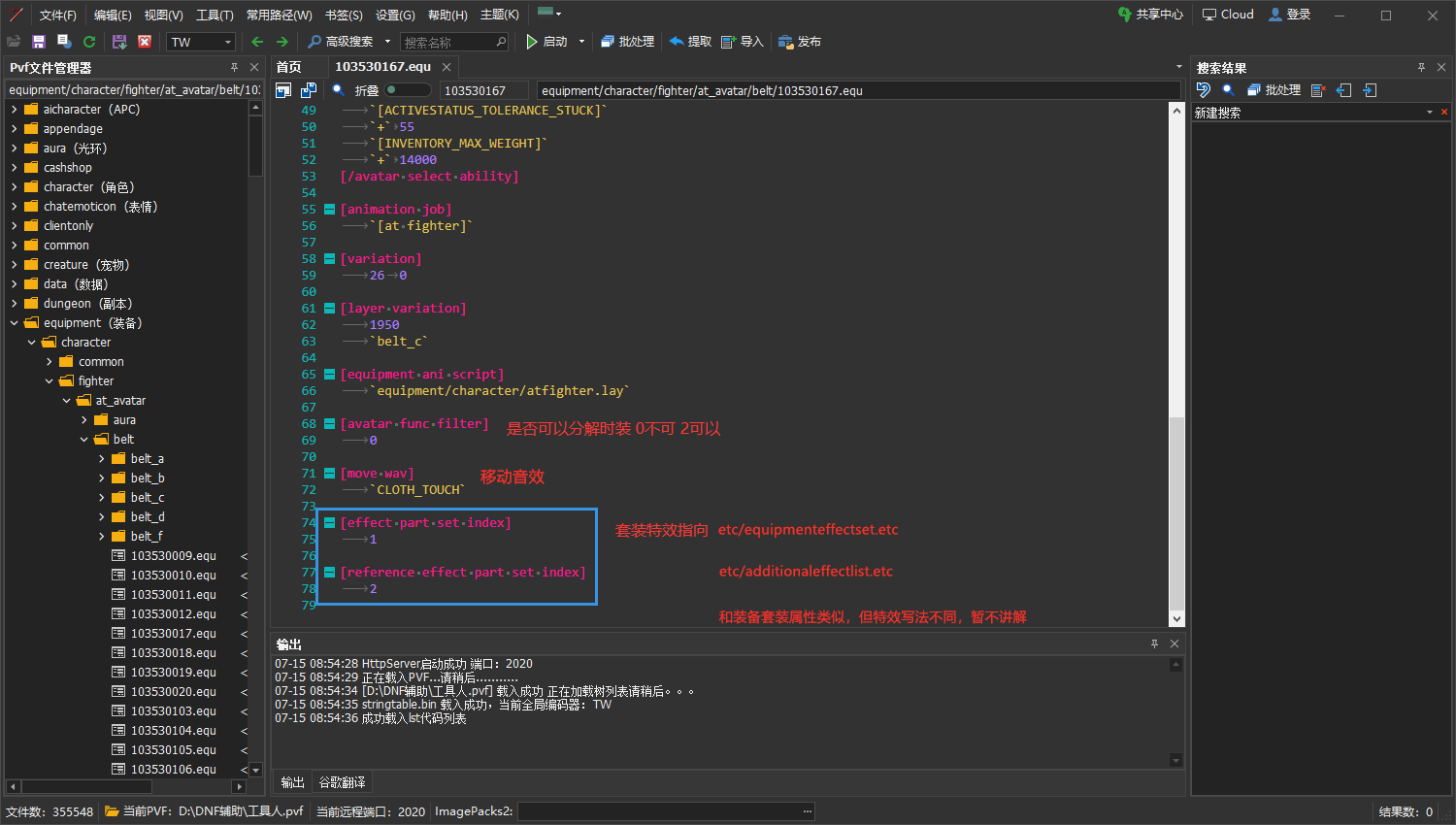This screenshot has width=1456, height=825.
Task: Collapse the [layer variation] code section
Action: tap(330, 309)
